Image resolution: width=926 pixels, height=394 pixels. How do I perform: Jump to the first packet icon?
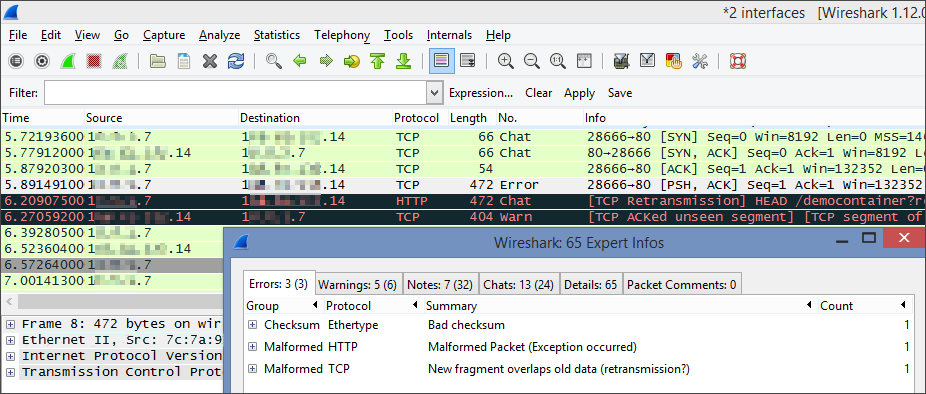click(378, 61)
